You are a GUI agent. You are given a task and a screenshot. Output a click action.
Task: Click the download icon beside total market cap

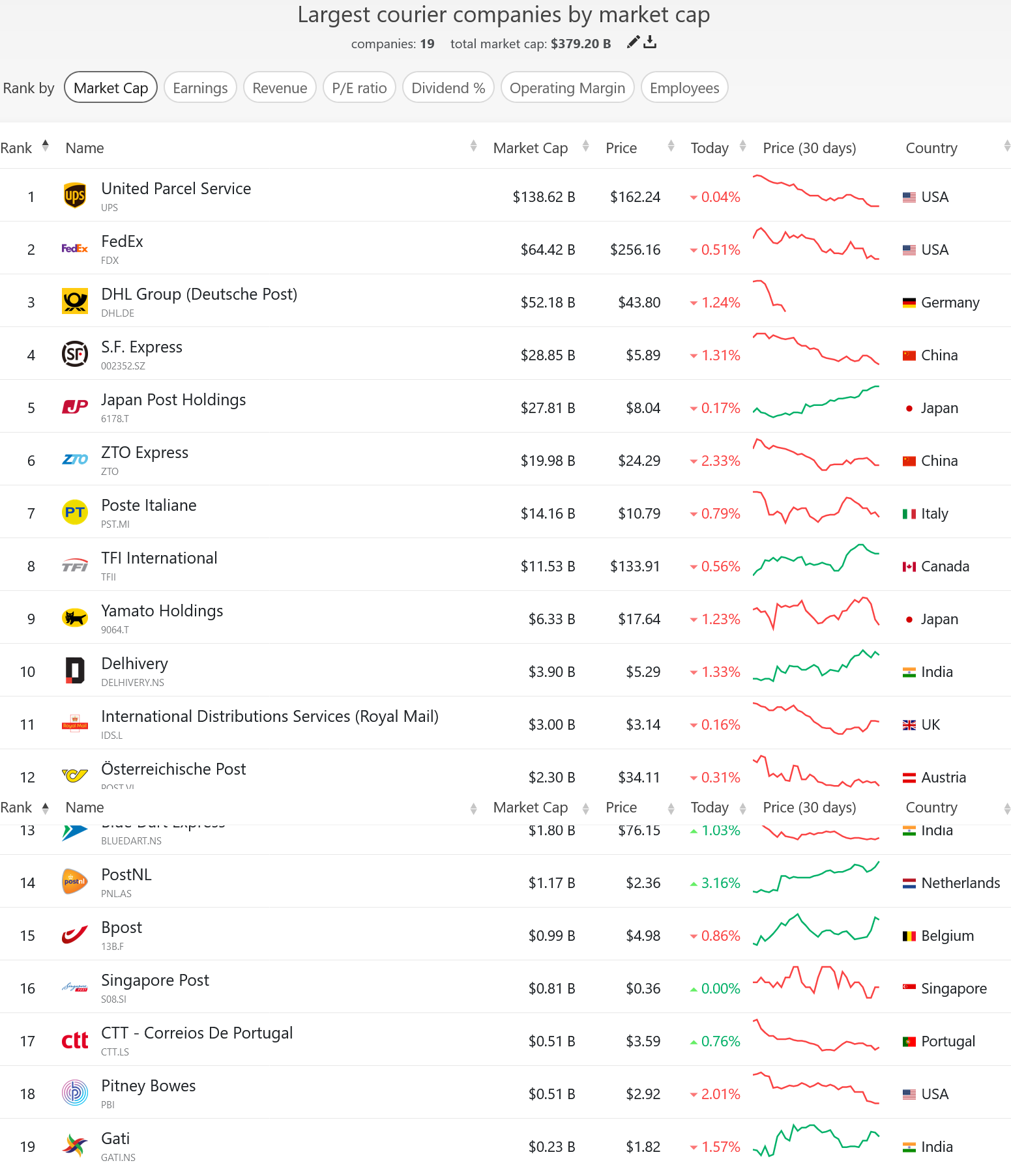650,42
